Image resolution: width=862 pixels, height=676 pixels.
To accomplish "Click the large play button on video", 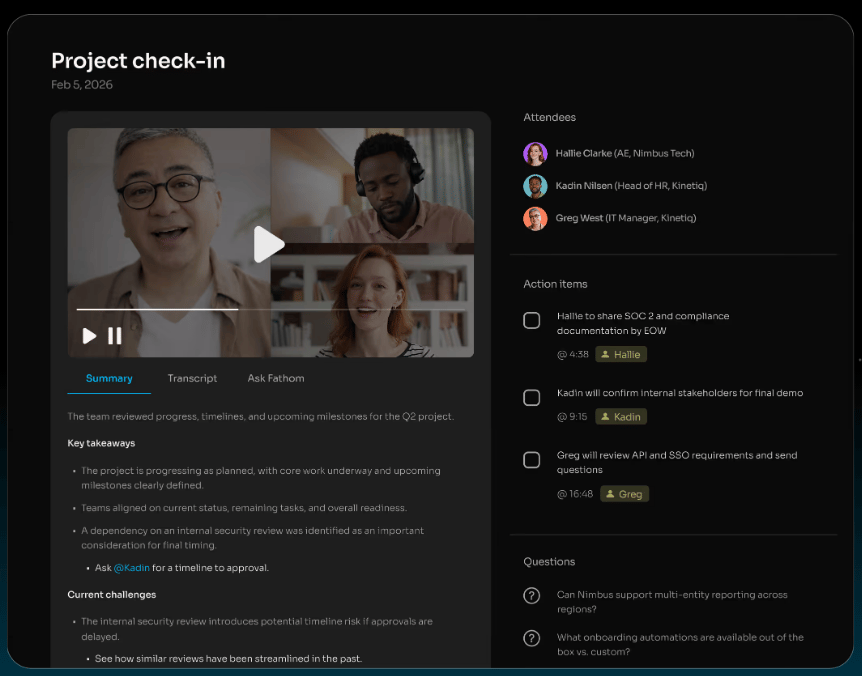I will [x=269, y=244].
